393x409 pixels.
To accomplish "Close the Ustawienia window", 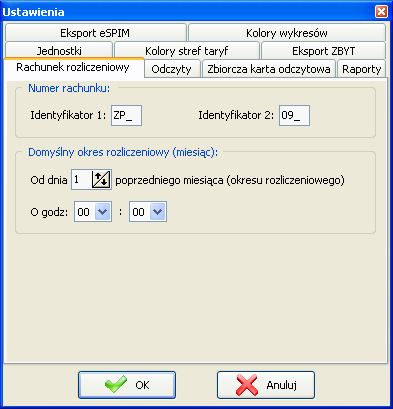I will point(381,12).
